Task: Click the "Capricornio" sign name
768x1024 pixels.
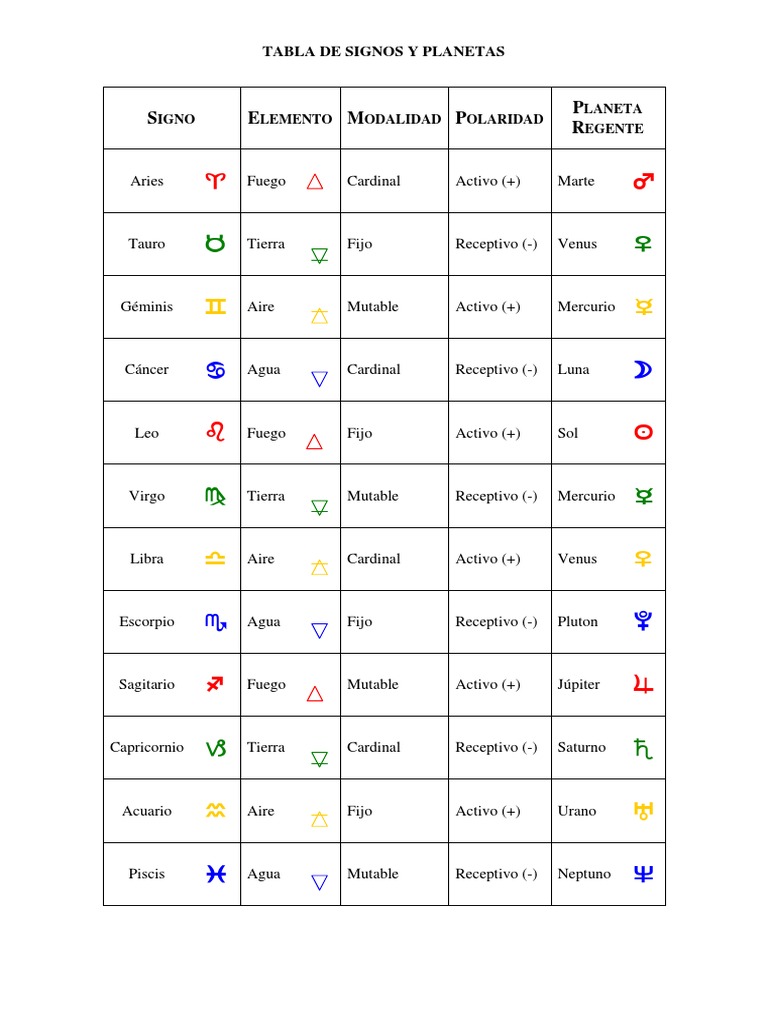Action: click(x=147, y=747)
